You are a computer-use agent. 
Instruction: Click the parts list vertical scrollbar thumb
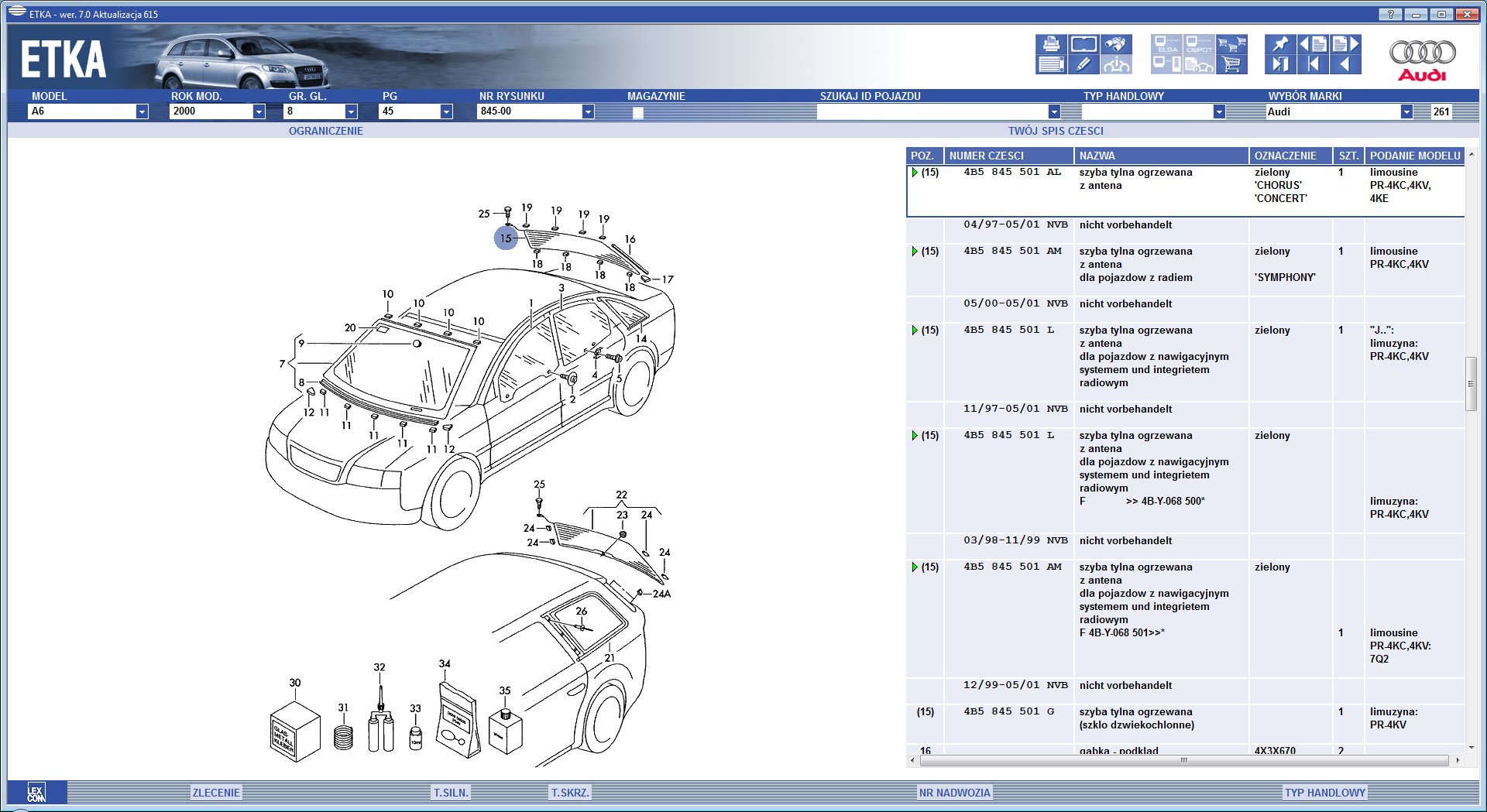point(1471,384)
